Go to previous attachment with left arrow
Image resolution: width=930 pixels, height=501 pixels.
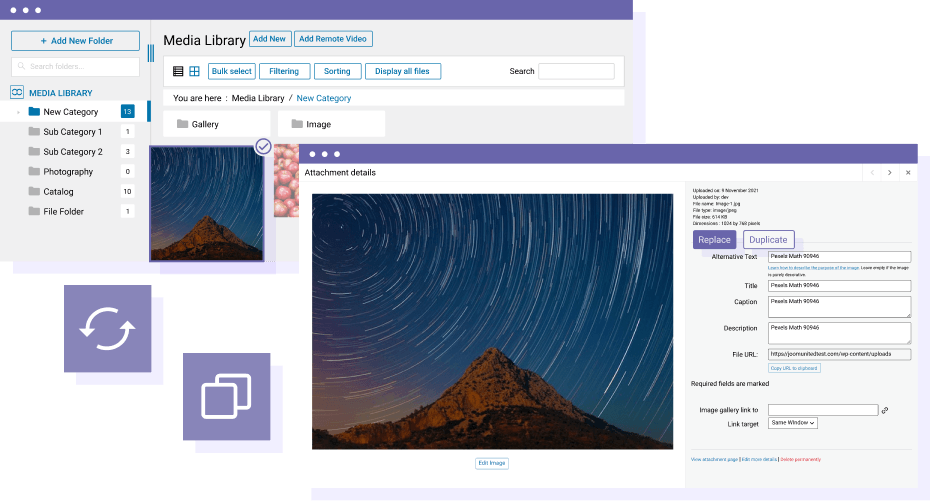click(872, 173)
